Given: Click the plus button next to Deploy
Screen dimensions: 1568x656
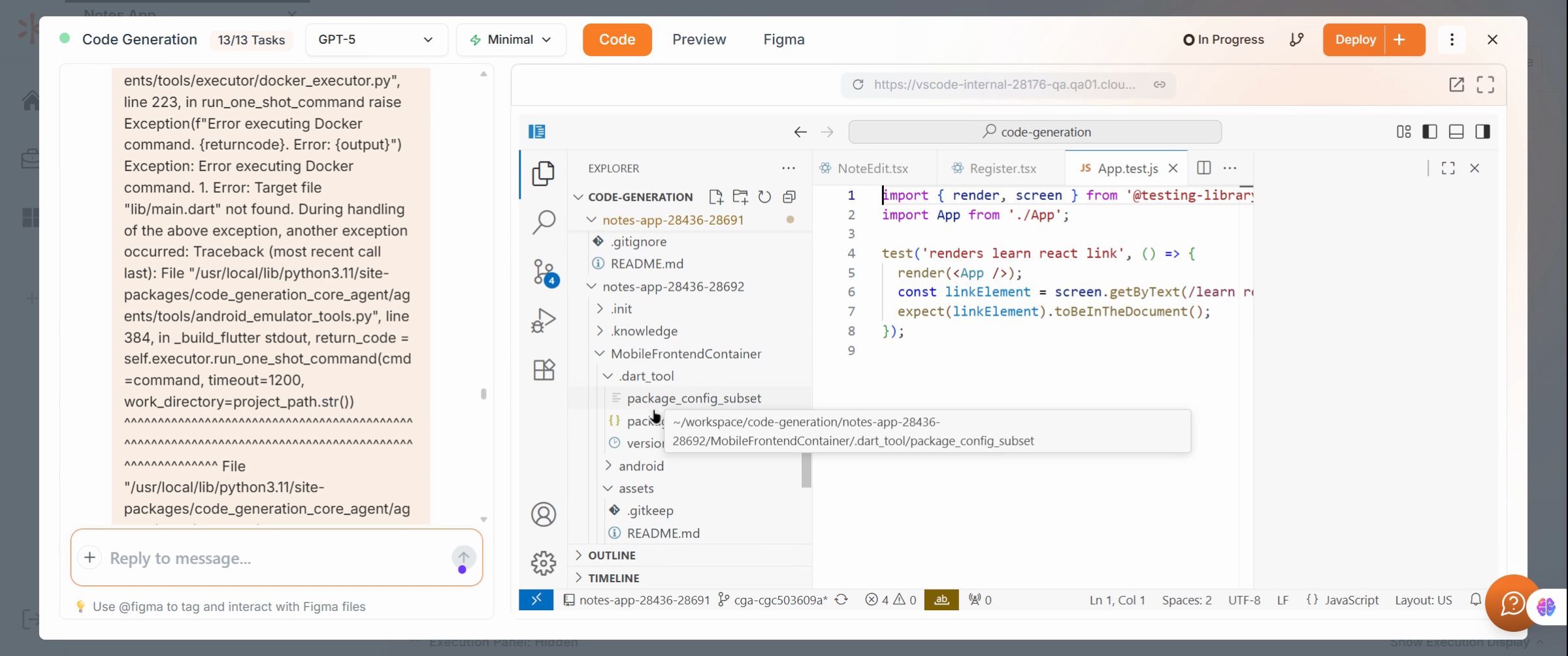Looking at the screenshot, I should point(1399,39).
